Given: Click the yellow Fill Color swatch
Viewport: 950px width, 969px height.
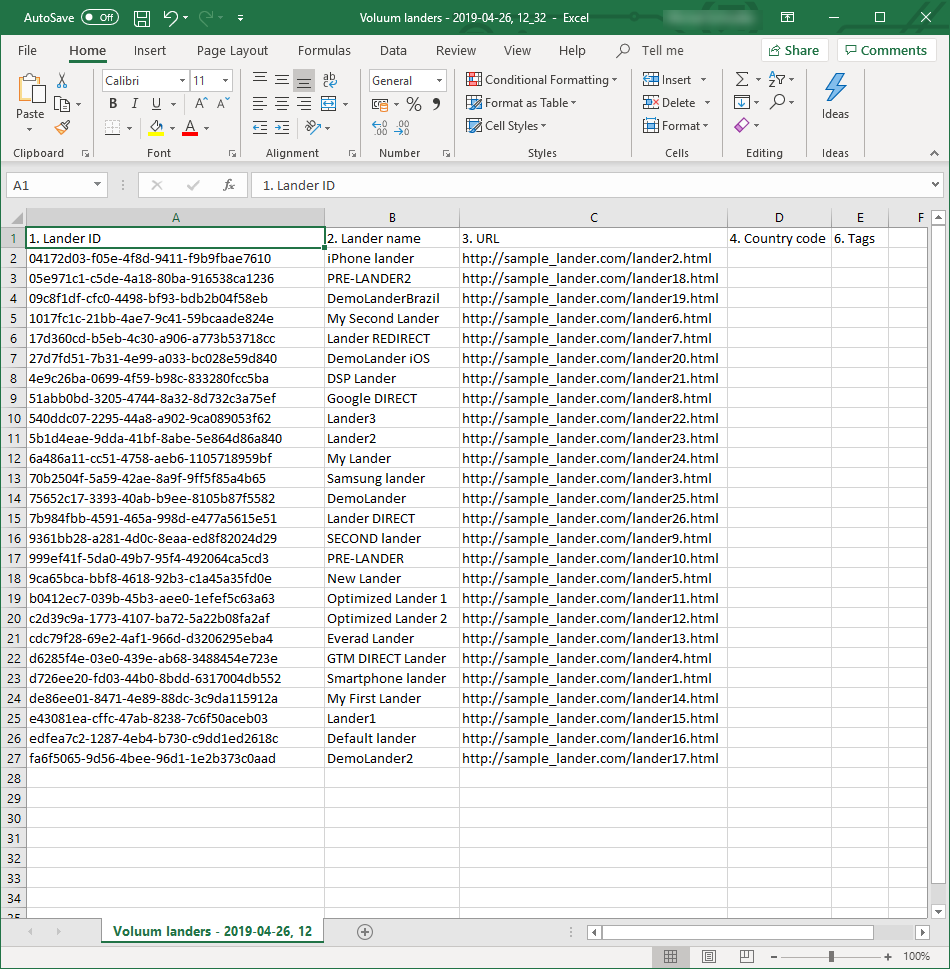Looking at the screenshot, I should (x=156, y=128).
